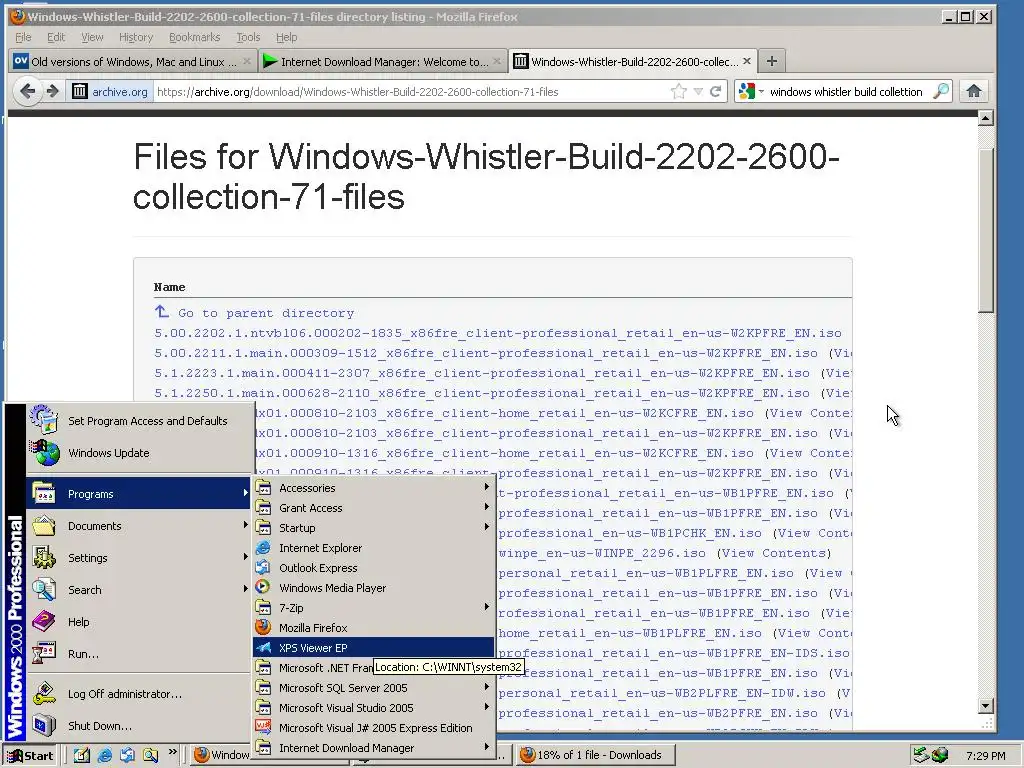Click the Firefox home button
The image size is (1024, 768).
click(974, 91)
